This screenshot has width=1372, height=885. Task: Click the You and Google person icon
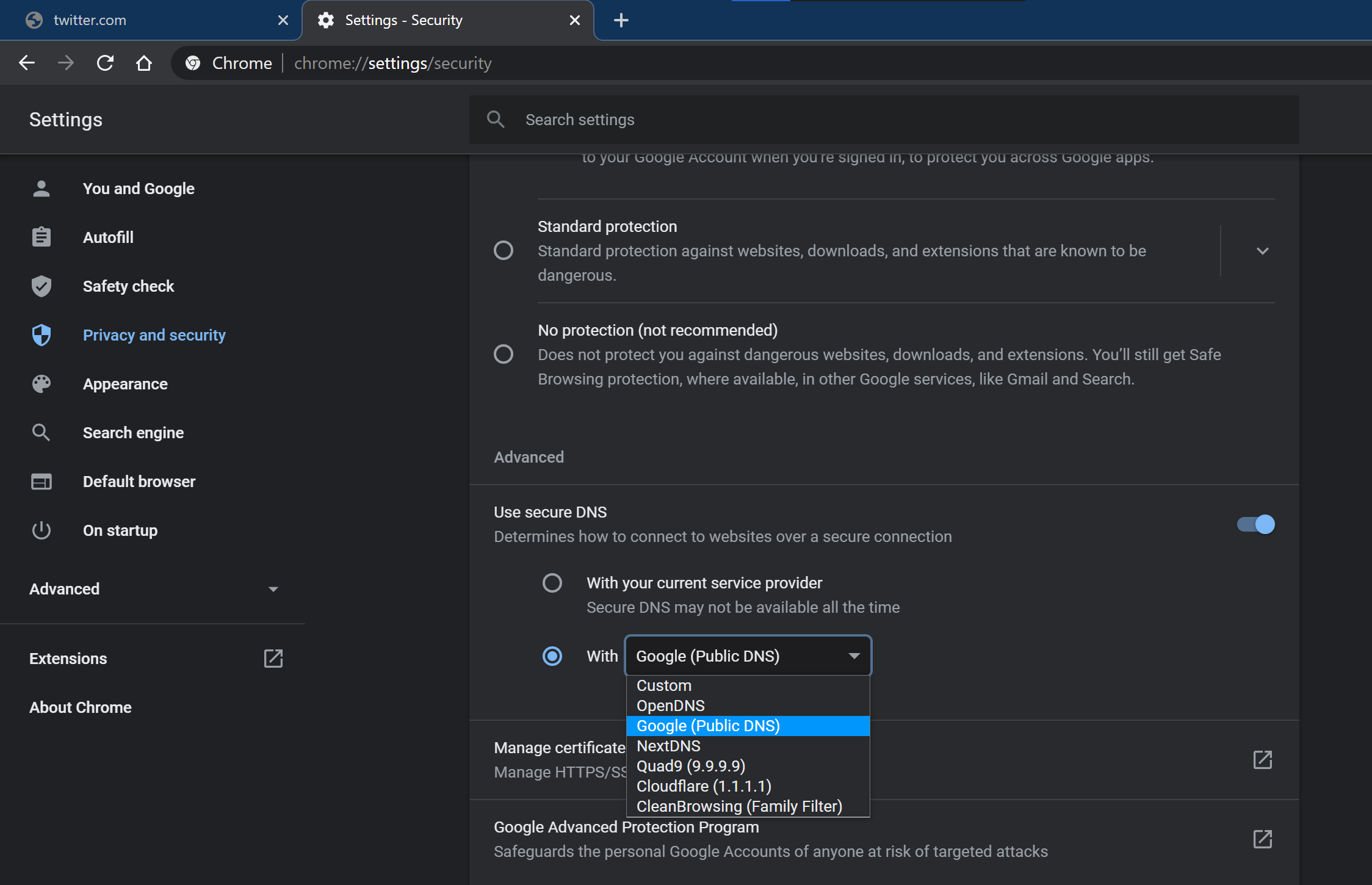[x=42, y=189]
